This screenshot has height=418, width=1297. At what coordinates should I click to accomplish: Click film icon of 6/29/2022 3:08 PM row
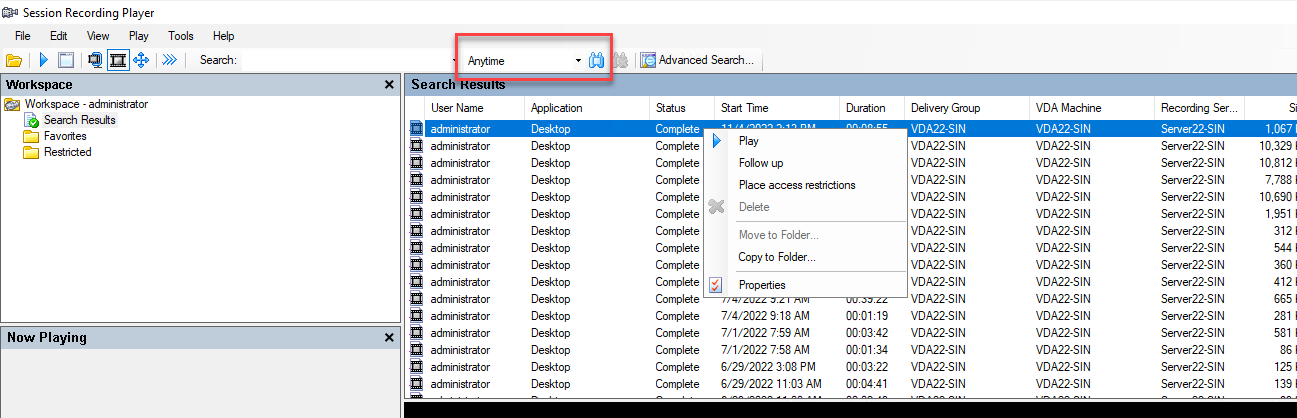click(417, 367)
